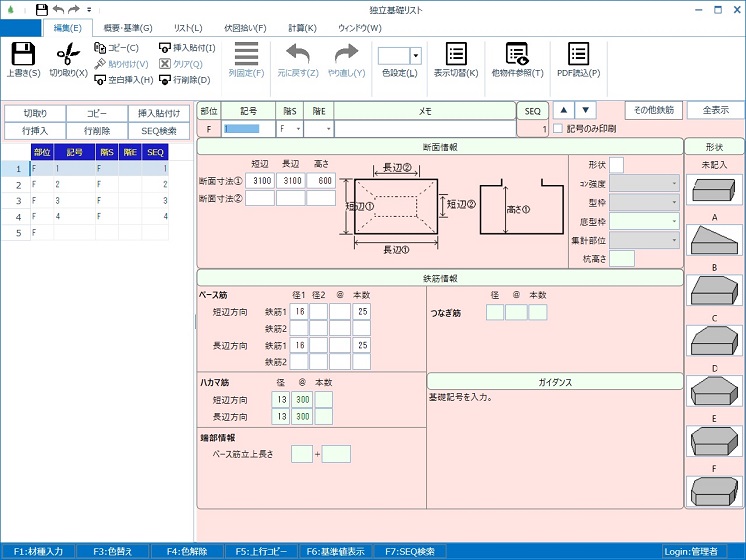
Task: Click the コピー(C) ribbon icon
Action: [x=99, y=48]
